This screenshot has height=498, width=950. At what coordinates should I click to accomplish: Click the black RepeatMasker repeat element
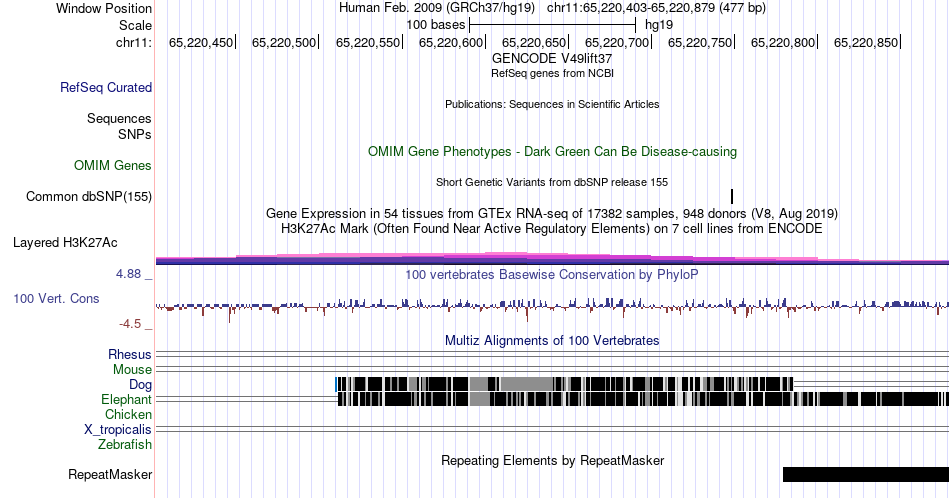pos(866,474)
